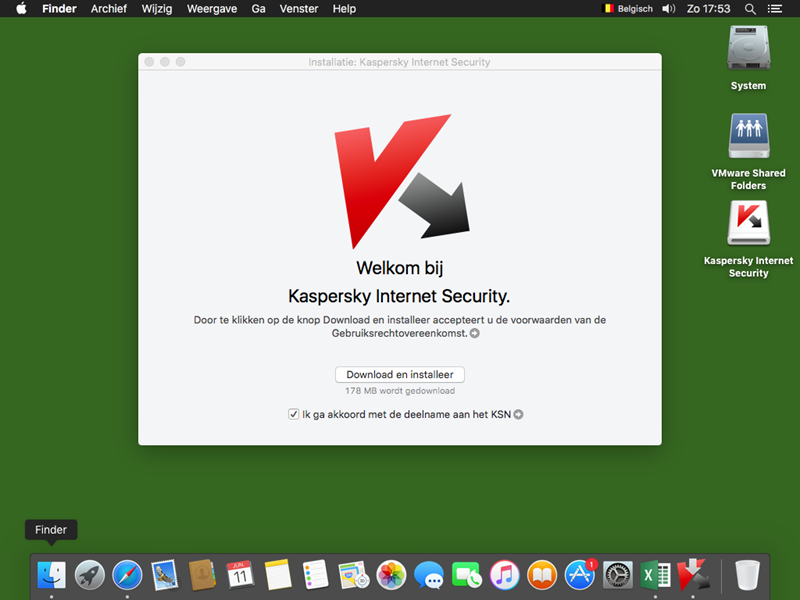Open Launchpad from the Dock

point(89,575)
